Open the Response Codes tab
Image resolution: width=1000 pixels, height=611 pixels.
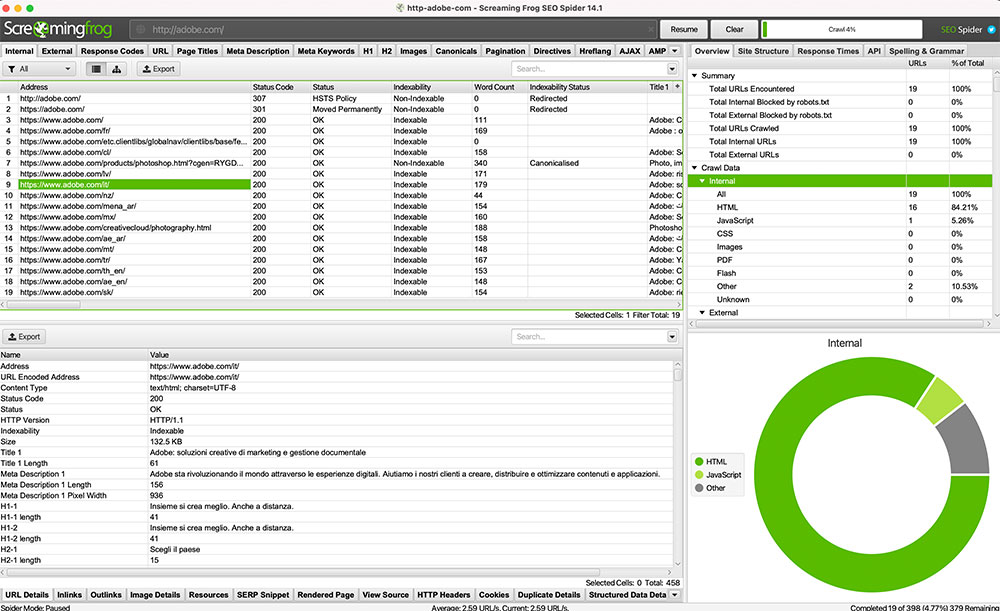112,51
